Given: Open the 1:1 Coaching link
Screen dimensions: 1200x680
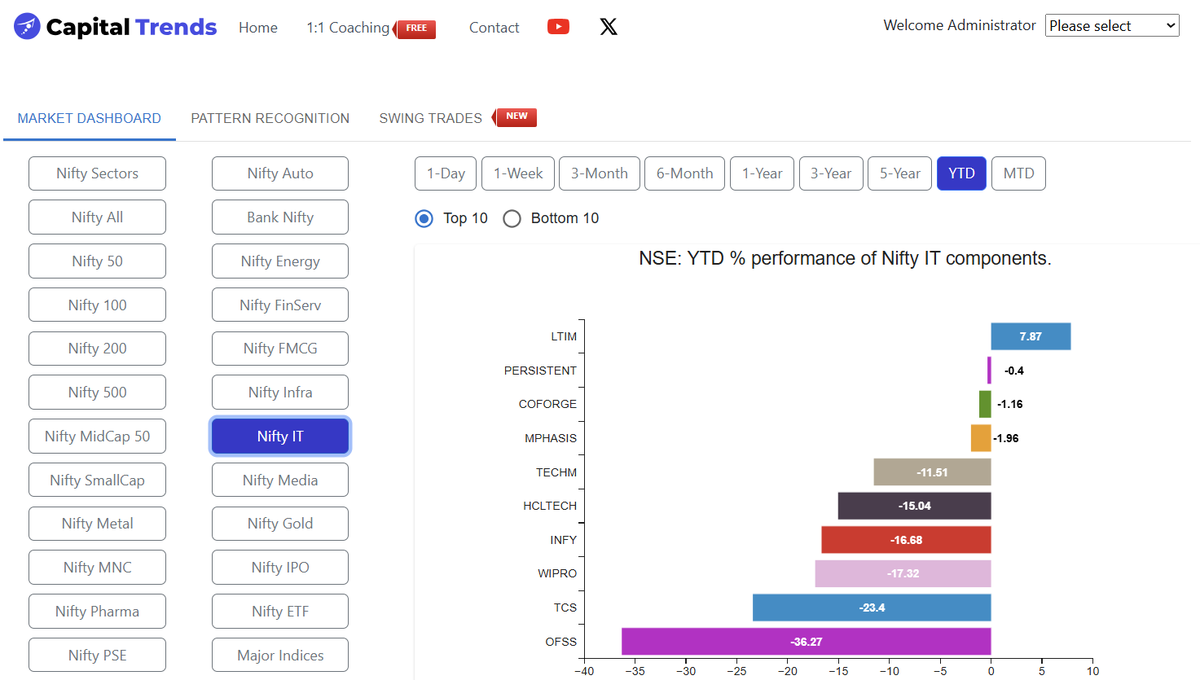Looking at the screenshot, I should tap(348, 28).
